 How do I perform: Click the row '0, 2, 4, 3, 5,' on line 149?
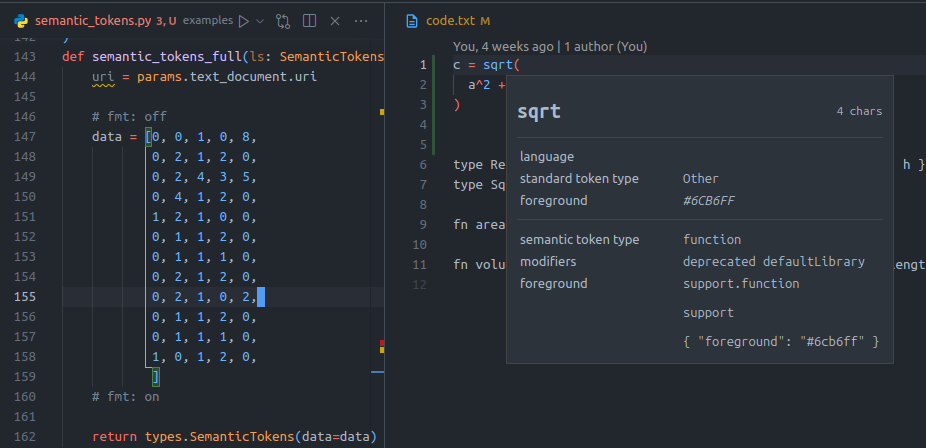click(204, 177)
